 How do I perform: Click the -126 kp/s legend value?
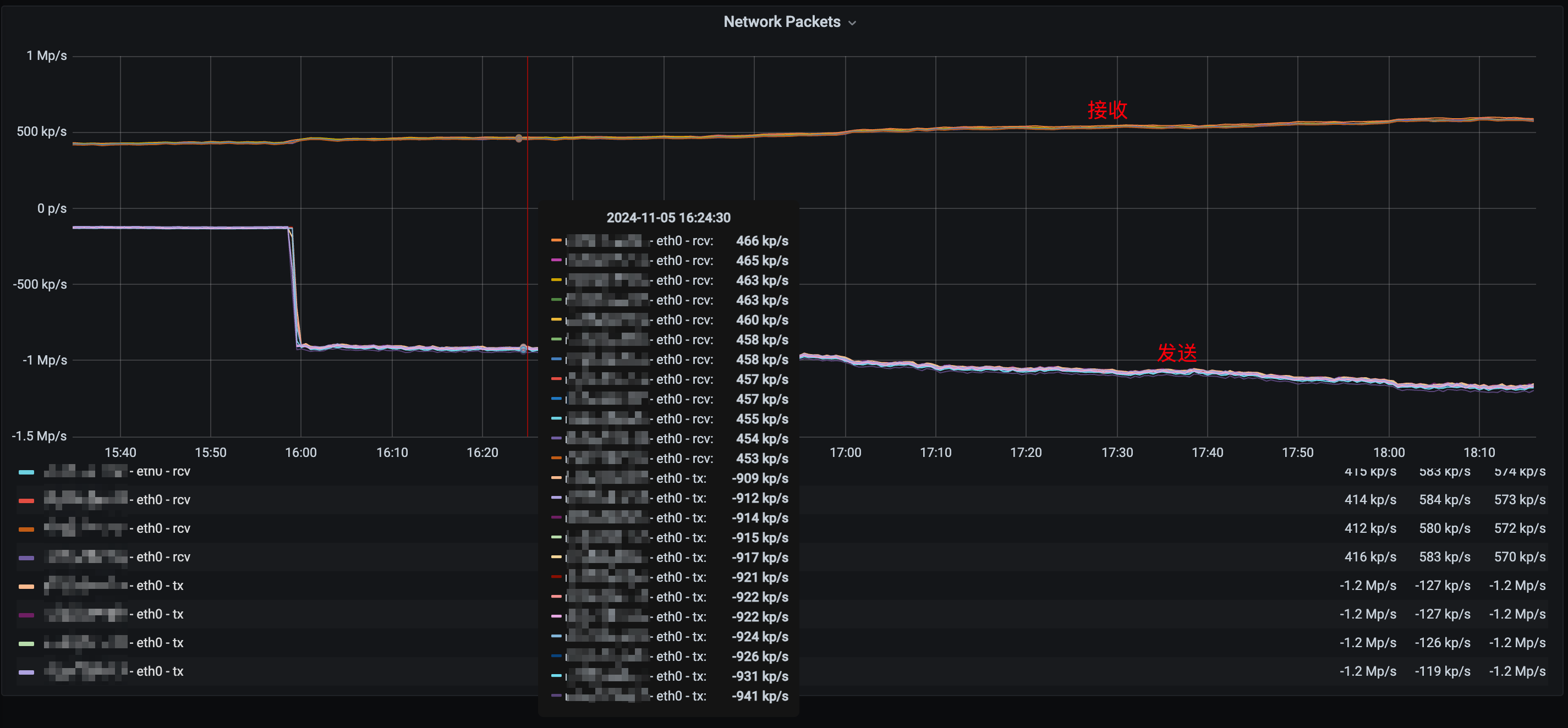pyautogui.click(x=1442, y=643)
